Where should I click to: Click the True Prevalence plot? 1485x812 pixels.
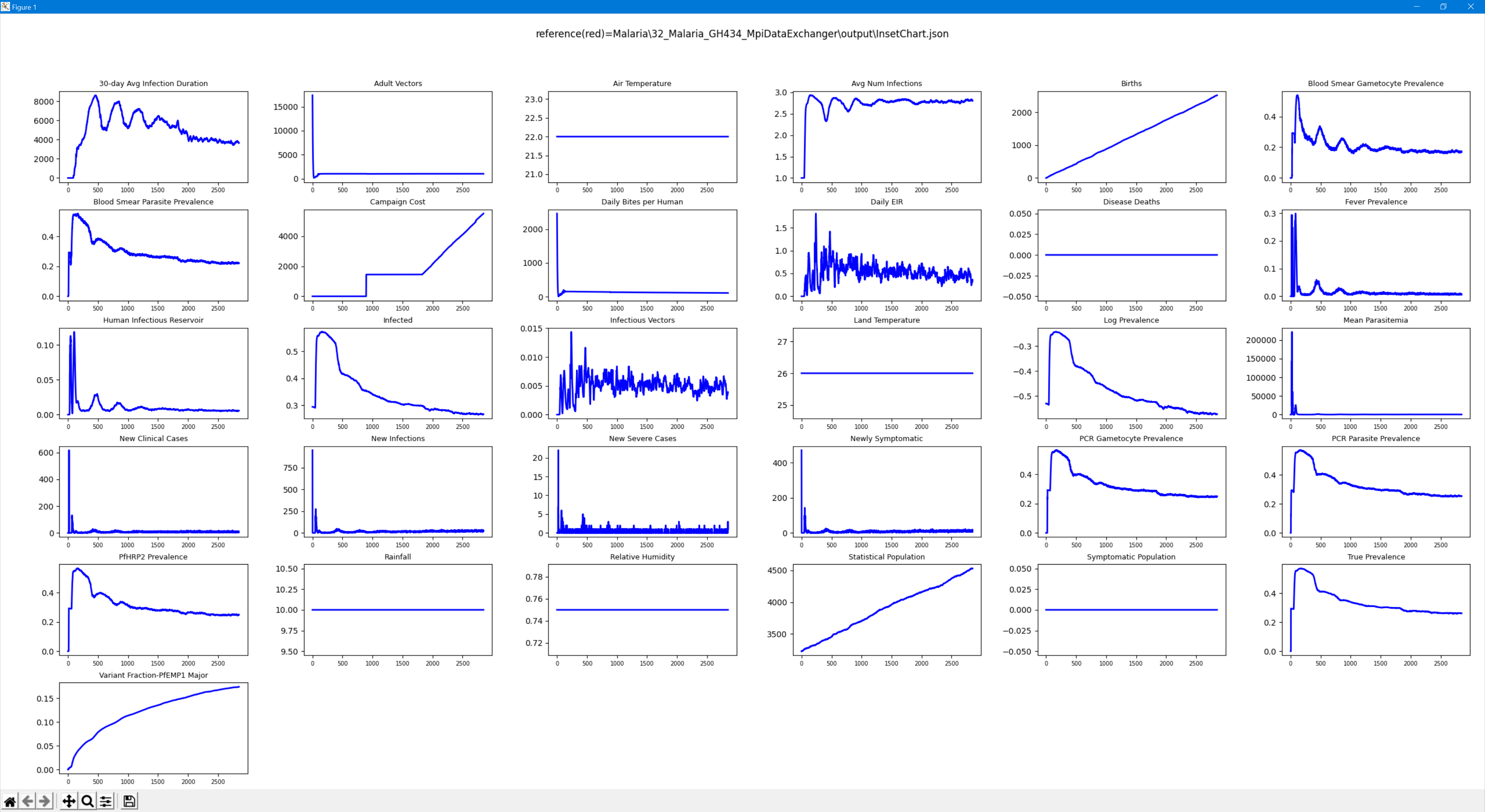click(x=1376, y=610)
